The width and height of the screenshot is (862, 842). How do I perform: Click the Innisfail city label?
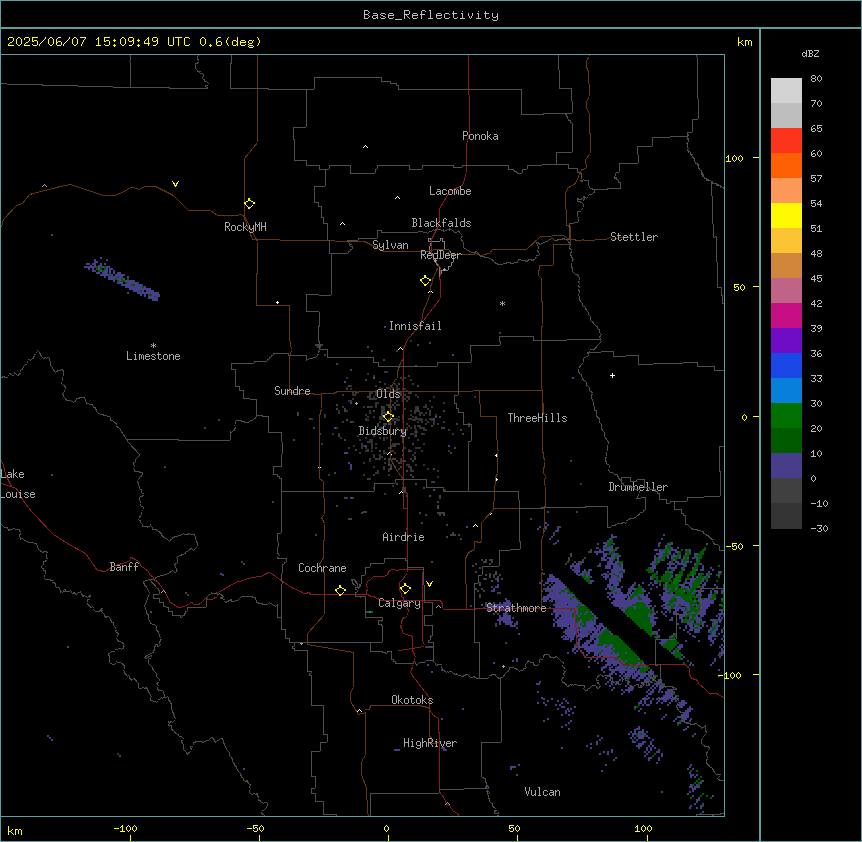pyautogui.click(x=415, y=326)
